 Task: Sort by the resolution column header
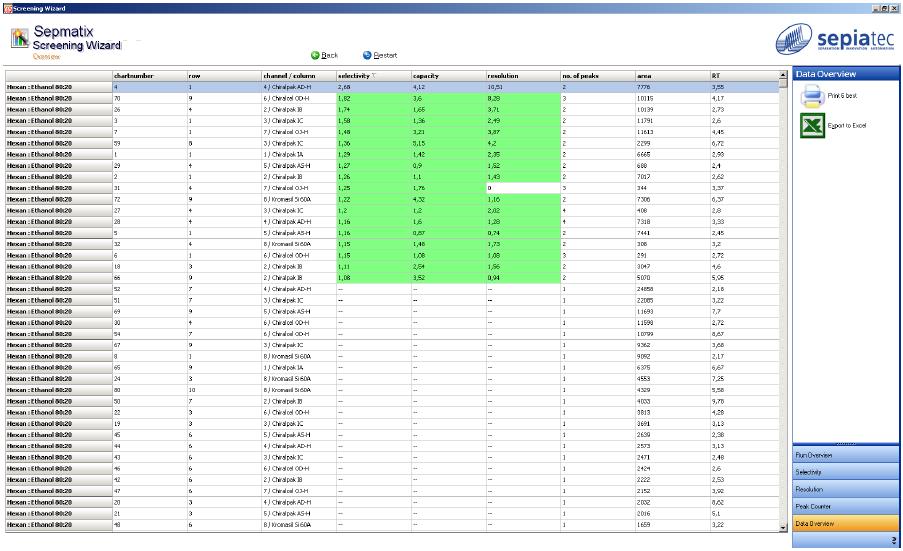coord(522,75)
